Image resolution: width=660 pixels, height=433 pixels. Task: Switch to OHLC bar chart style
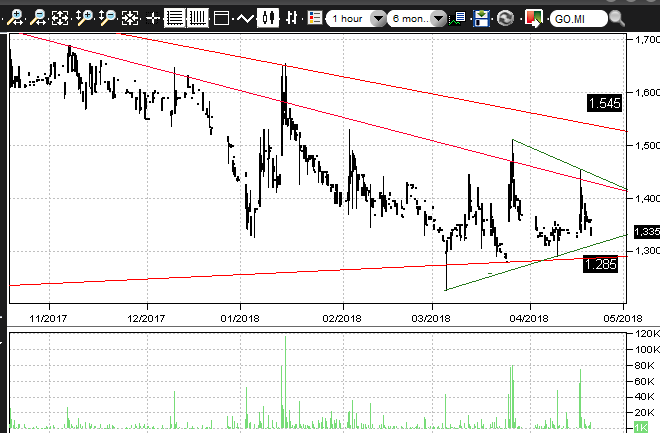tap(291, 18)
